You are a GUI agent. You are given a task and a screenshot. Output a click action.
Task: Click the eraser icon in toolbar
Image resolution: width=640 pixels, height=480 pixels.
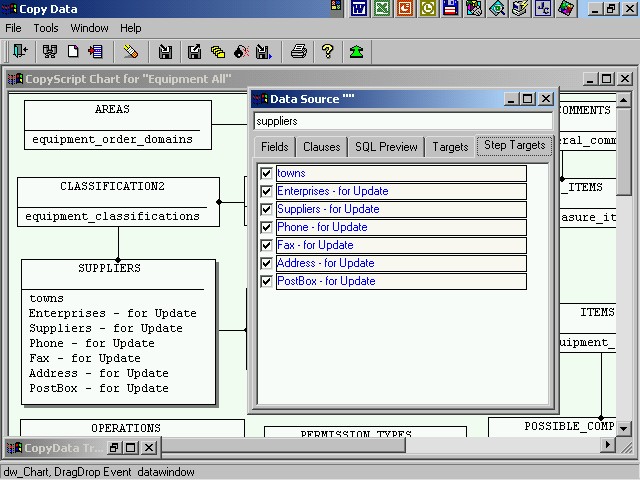click(131, 51)
